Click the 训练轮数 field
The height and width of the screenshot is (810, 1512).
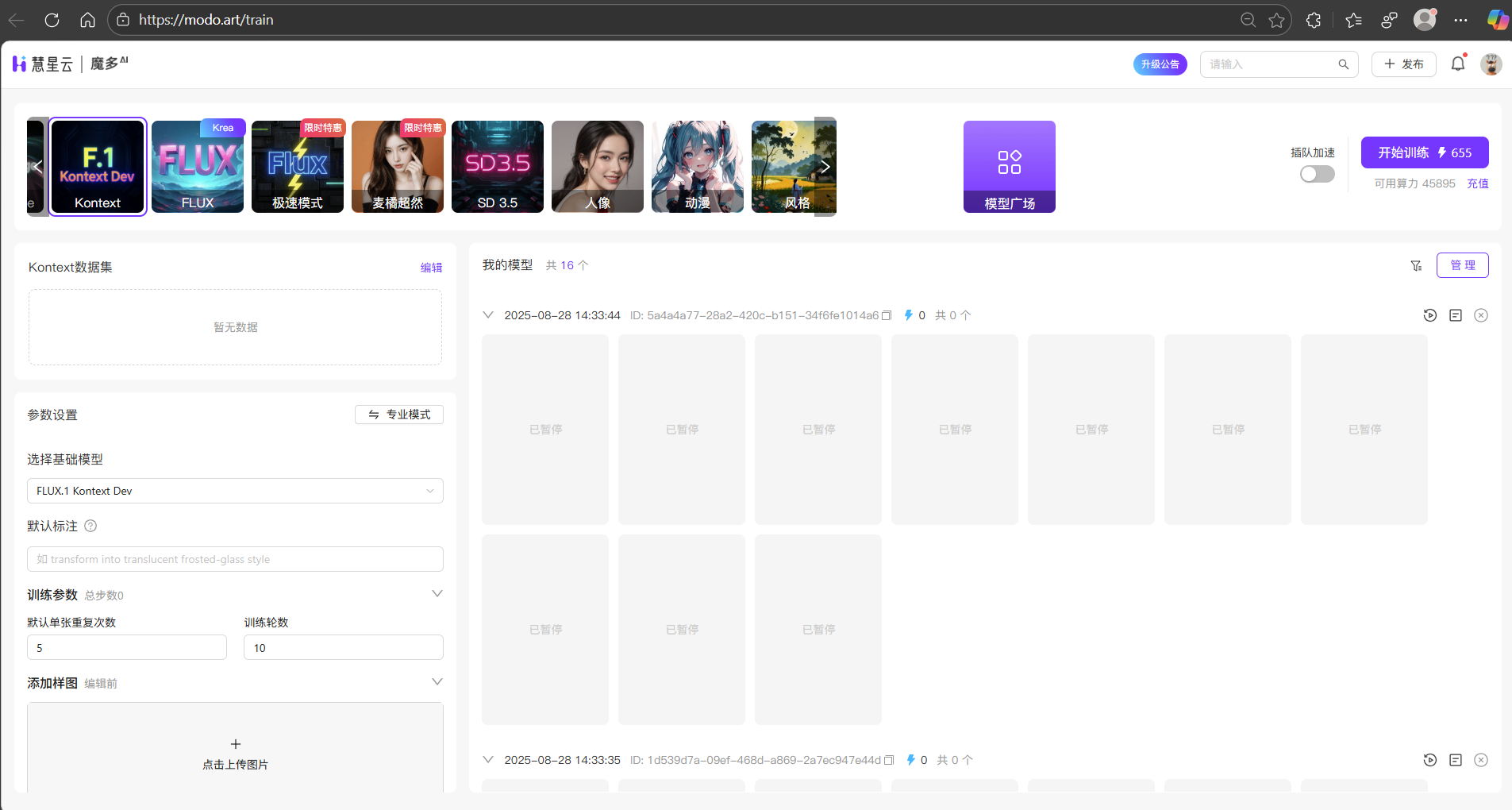tap(344, 648)
